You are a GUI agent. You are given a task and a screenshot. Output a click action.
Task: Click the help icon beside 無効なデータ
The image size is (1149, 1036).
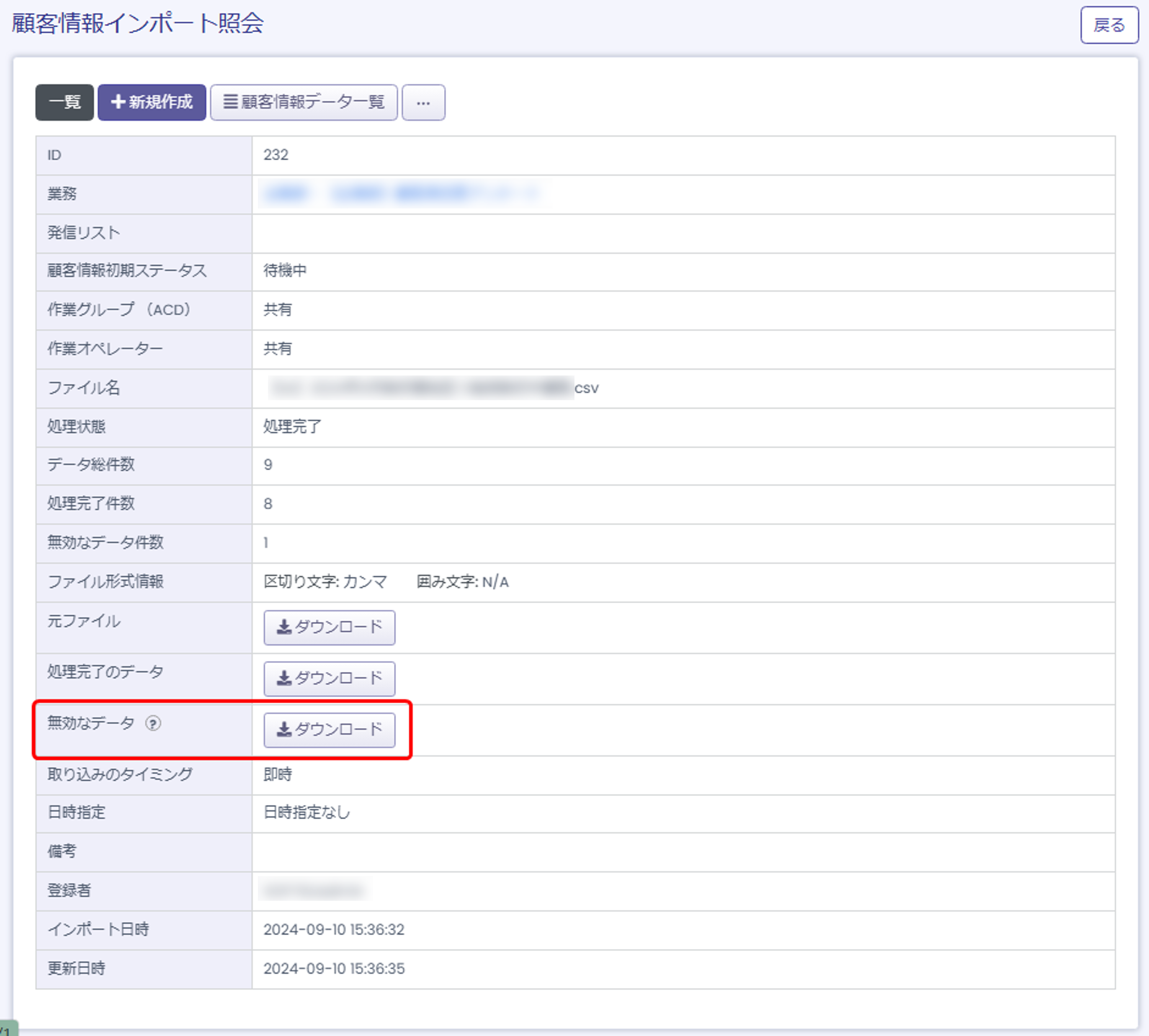point(152,723)
